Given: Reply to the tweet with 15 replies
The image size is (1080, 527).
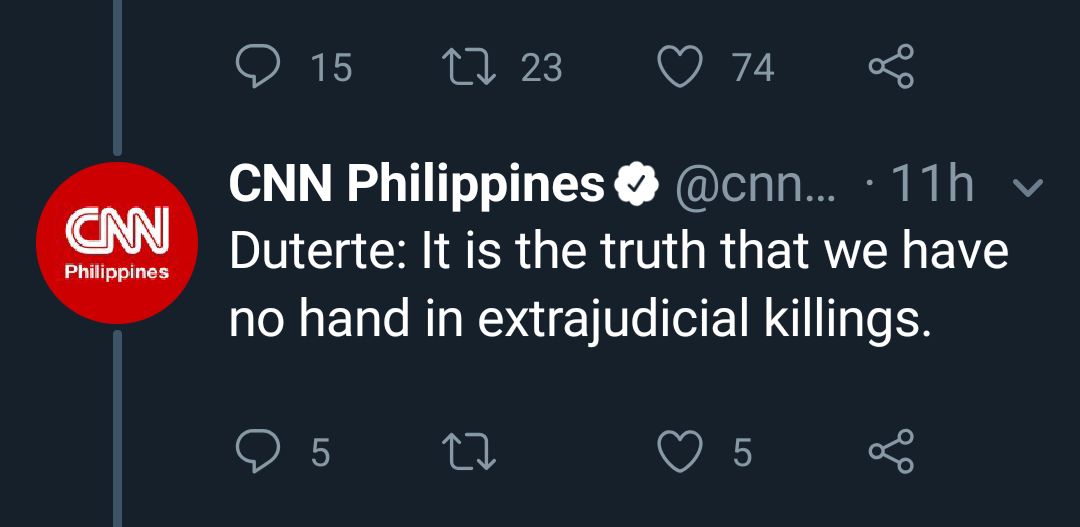Looking at the screenshot, I should point(258,67).
